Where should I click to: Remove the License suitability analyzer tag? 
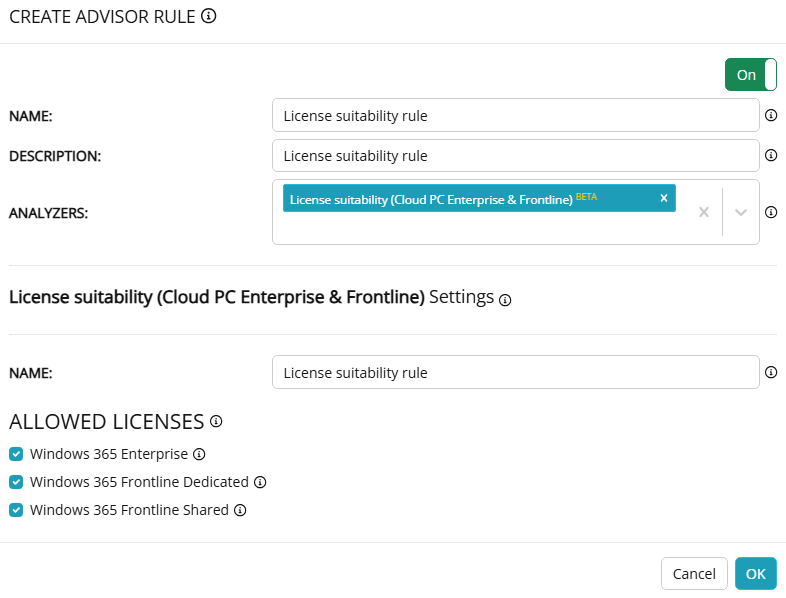click(x=664, y=198)
